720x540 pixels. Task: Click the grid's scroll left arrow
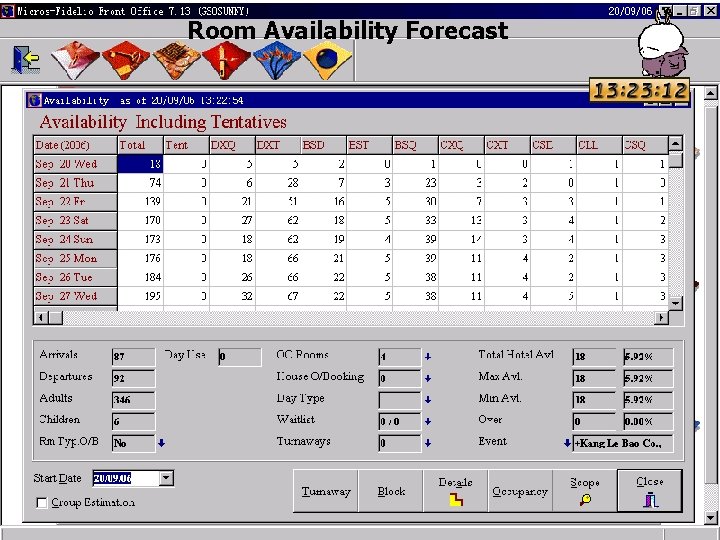(41, 317)
